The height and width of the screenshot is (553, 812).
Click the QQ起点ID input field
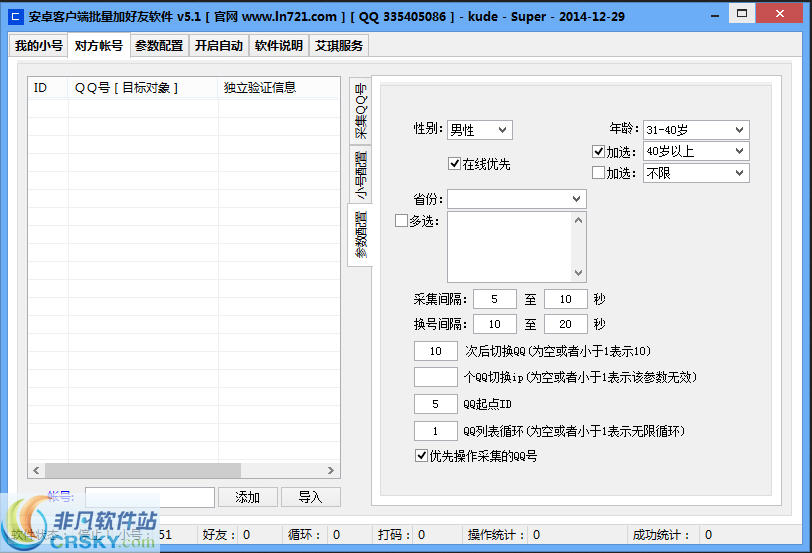435,404
